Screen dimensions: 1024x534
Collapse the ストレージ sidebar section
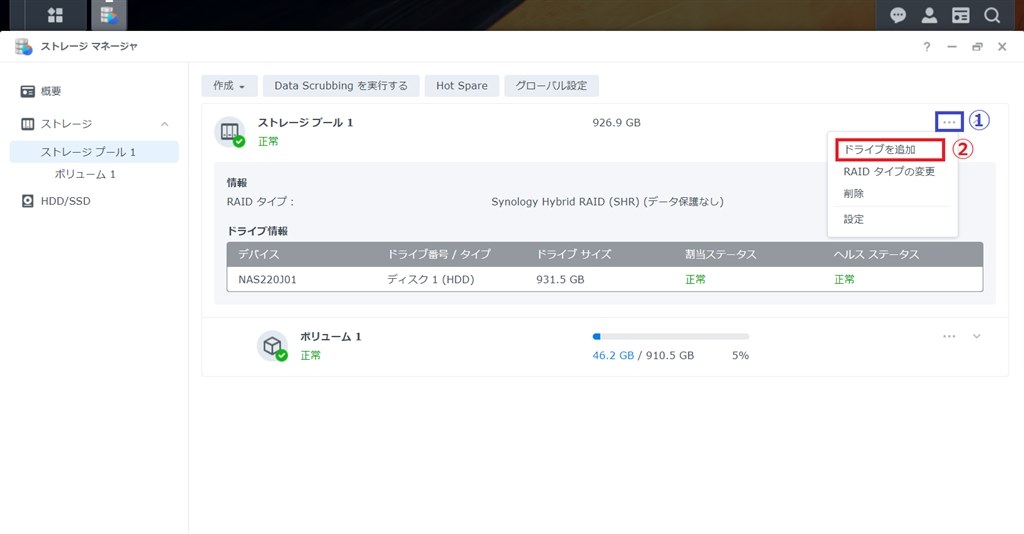[x=165, y=124]
